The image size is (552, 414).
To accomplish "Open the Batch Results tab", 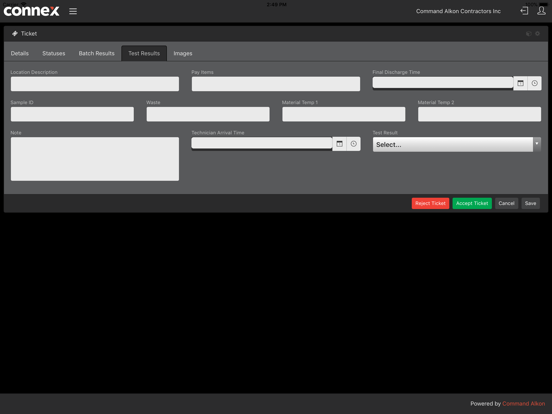I will 96,53.
